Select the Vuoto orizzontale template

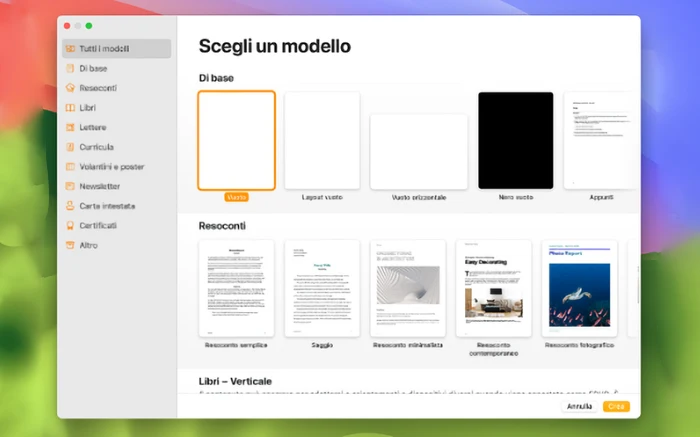click(419, 152)
